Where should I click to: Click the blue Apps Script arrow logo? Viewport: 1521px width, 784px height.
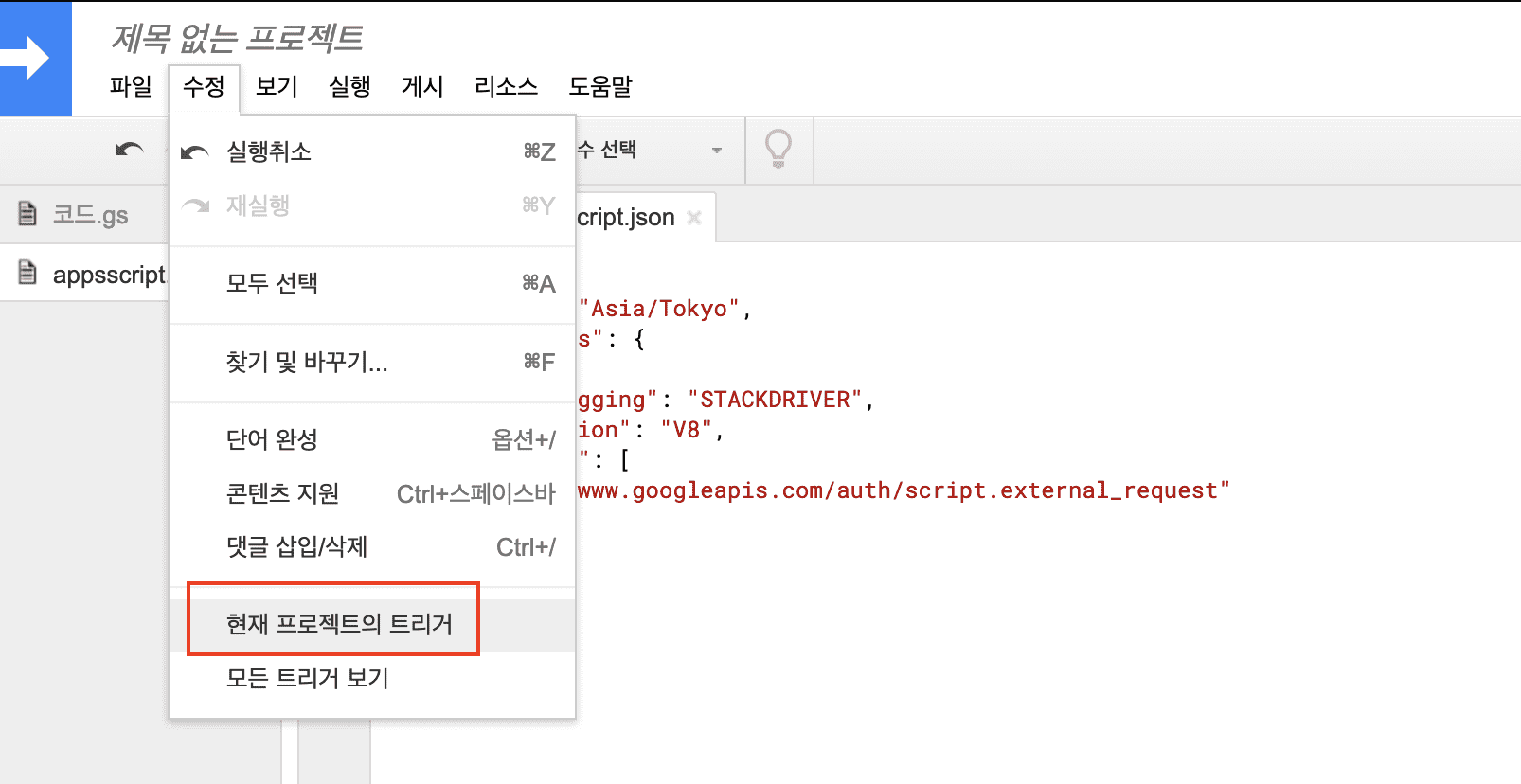coord(35,58)
